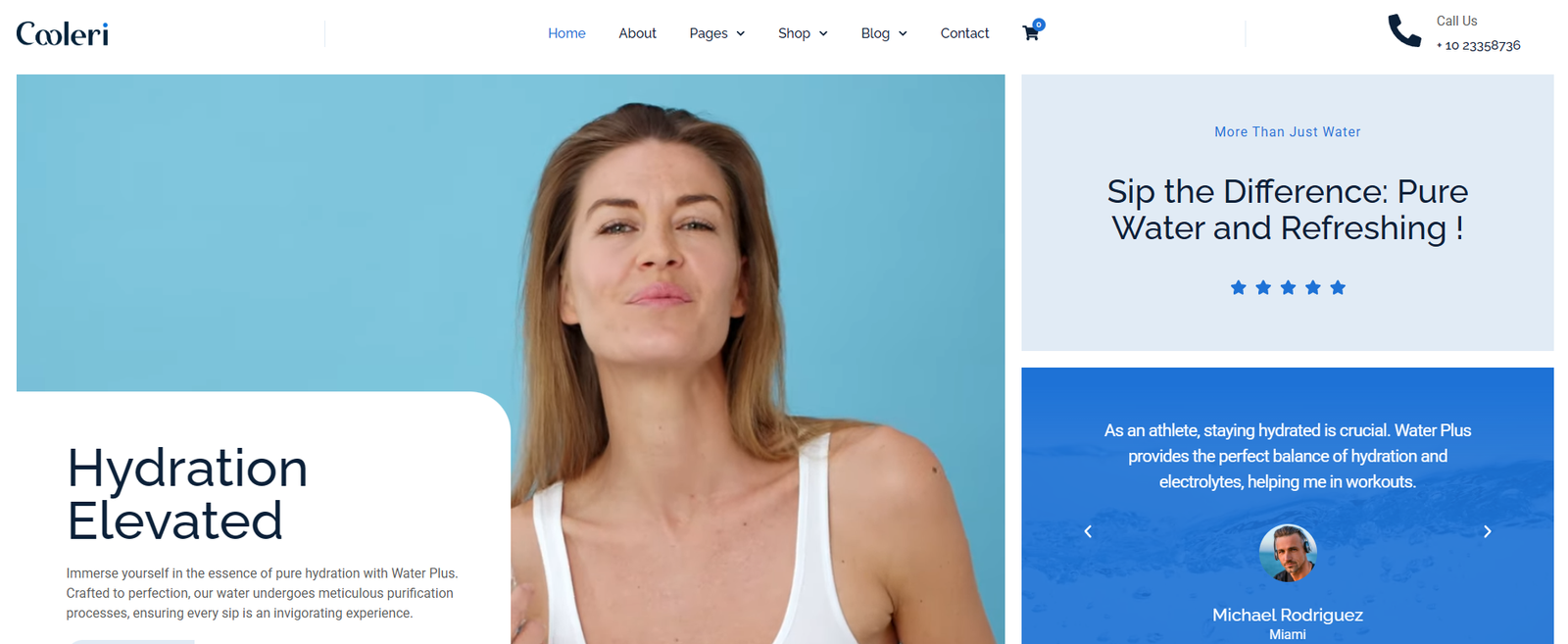Viewport: 1568px width, 644px height.
Task: Click the Sip the Difference headline
Action: [x=1288, y=210]
